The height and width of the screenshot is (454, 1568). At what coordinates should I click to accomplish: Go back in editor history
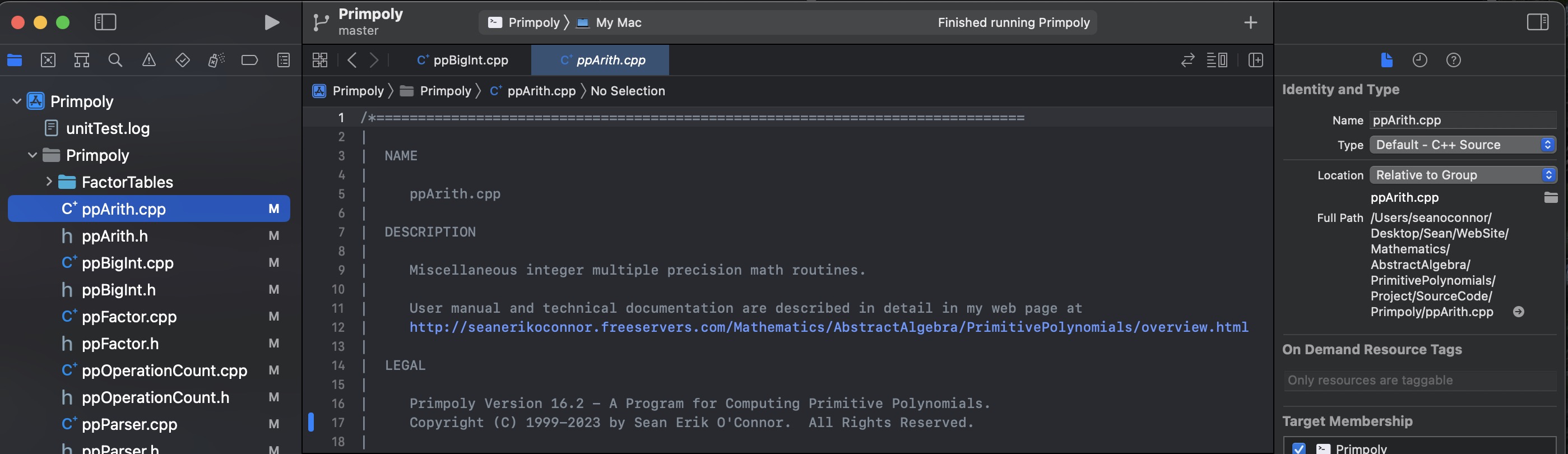click(x=352, y=60)
